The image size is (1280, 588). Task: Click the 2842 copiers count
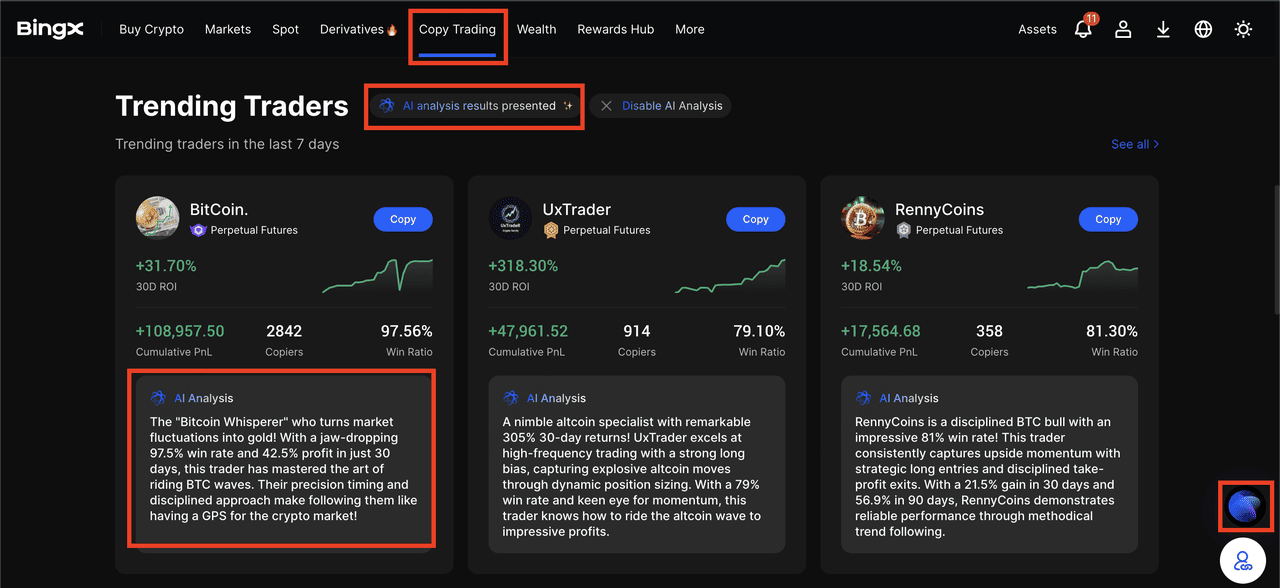tap(284, 331)
